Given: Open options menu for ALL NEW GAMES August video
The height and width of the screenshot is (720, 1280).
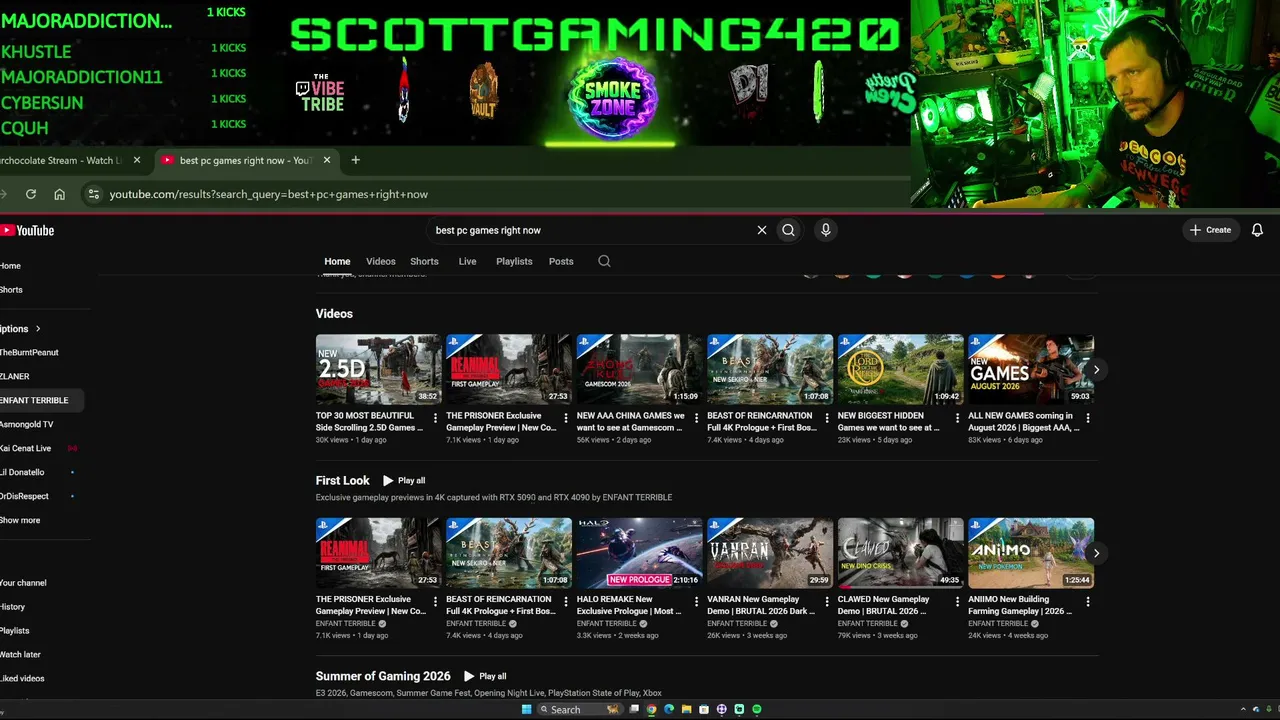Looking at the screenshot, I should point(1088,418).
